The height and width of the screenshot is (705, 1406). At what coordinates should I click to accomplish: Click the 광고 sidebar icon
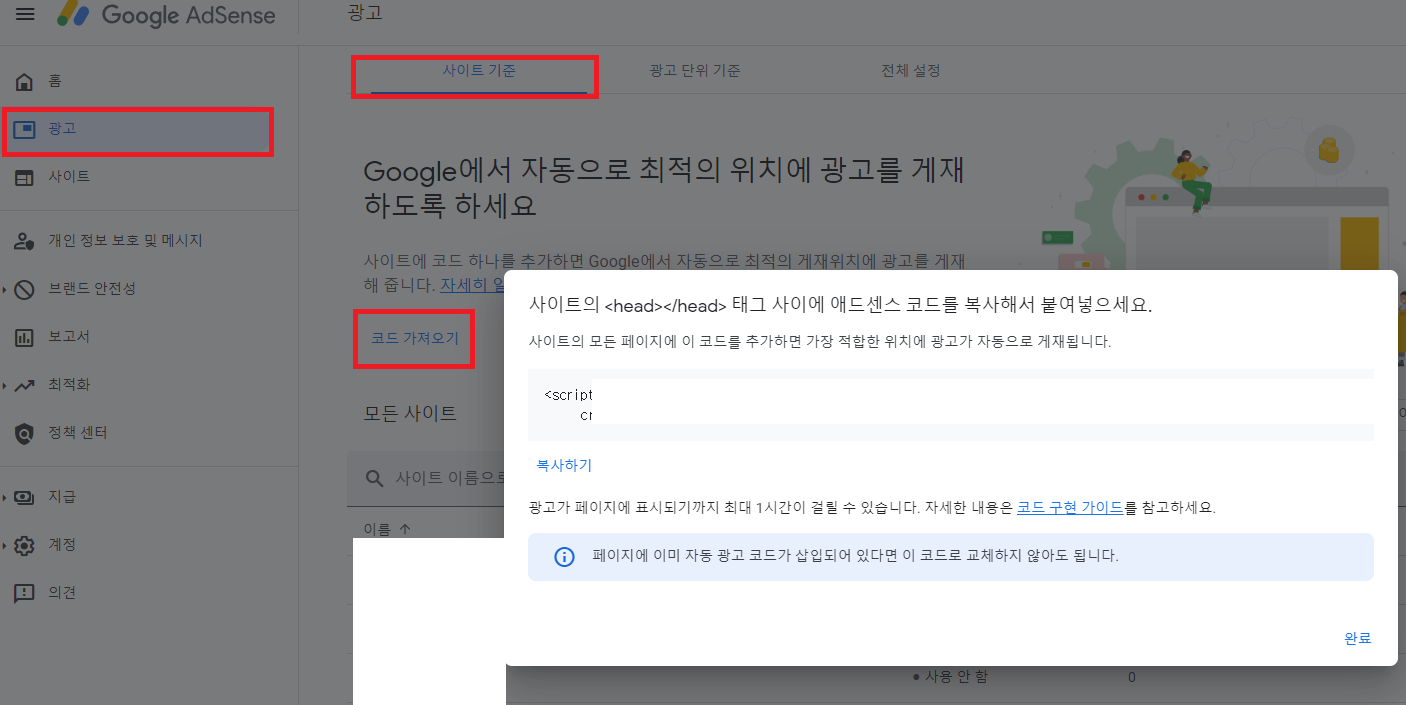point(25,129)
